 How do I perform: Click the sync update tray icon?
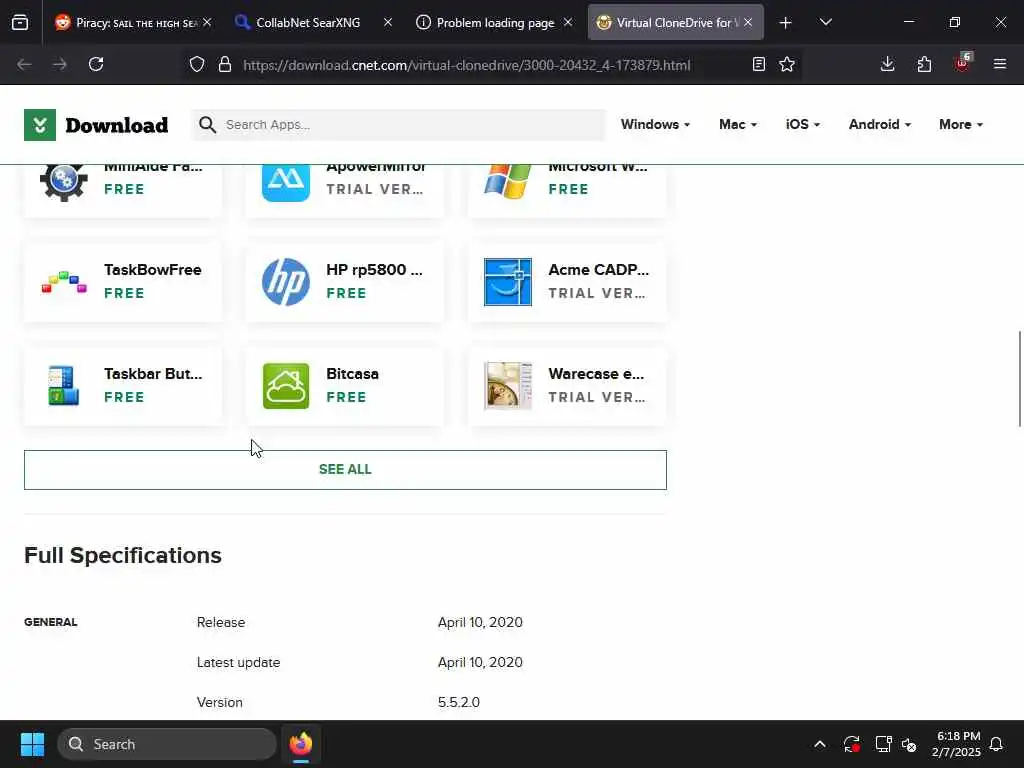click(x=852, y=744)
